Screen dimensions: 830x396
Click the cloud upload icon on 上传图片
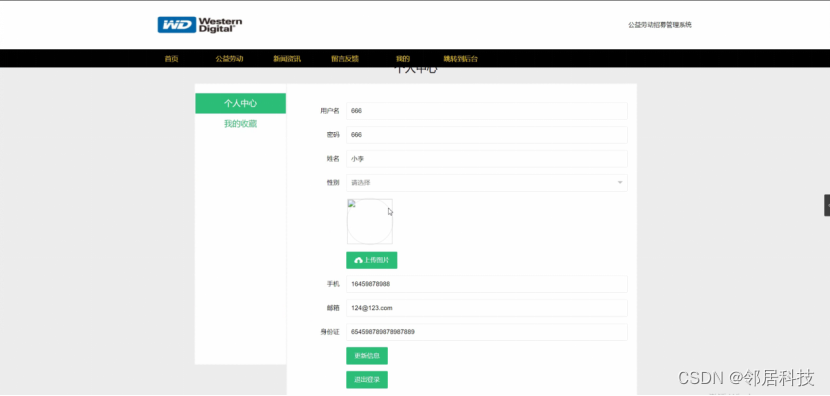coord(358,260)
